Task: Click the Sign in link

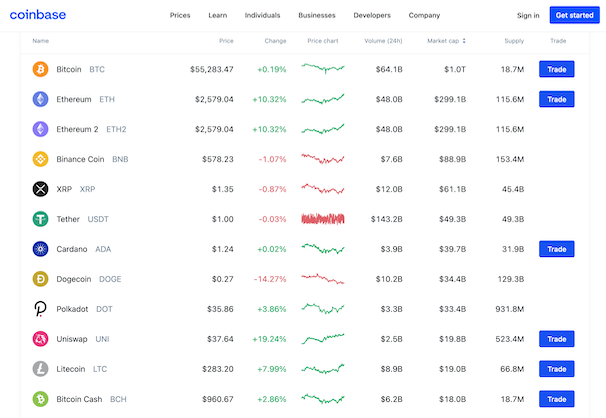Action: [x=528, y=15]
